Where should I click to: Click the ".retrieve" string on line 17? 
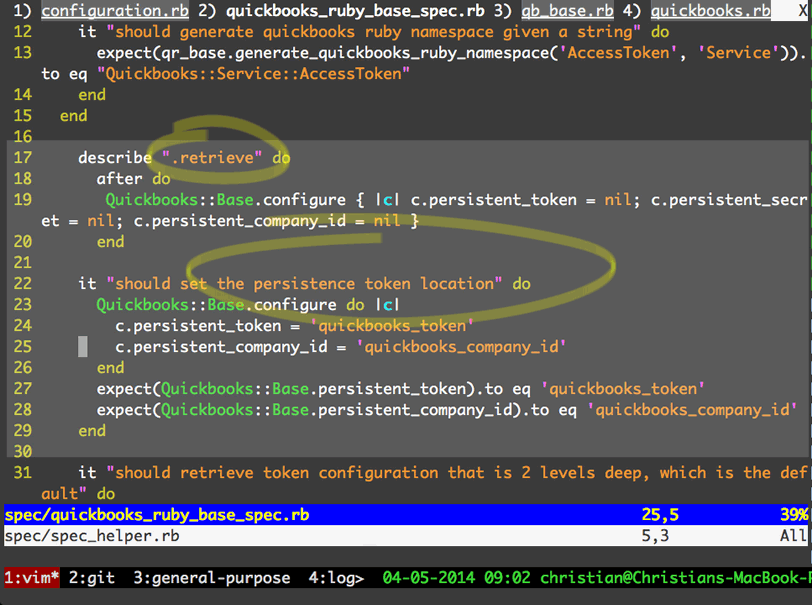point(212,157)
